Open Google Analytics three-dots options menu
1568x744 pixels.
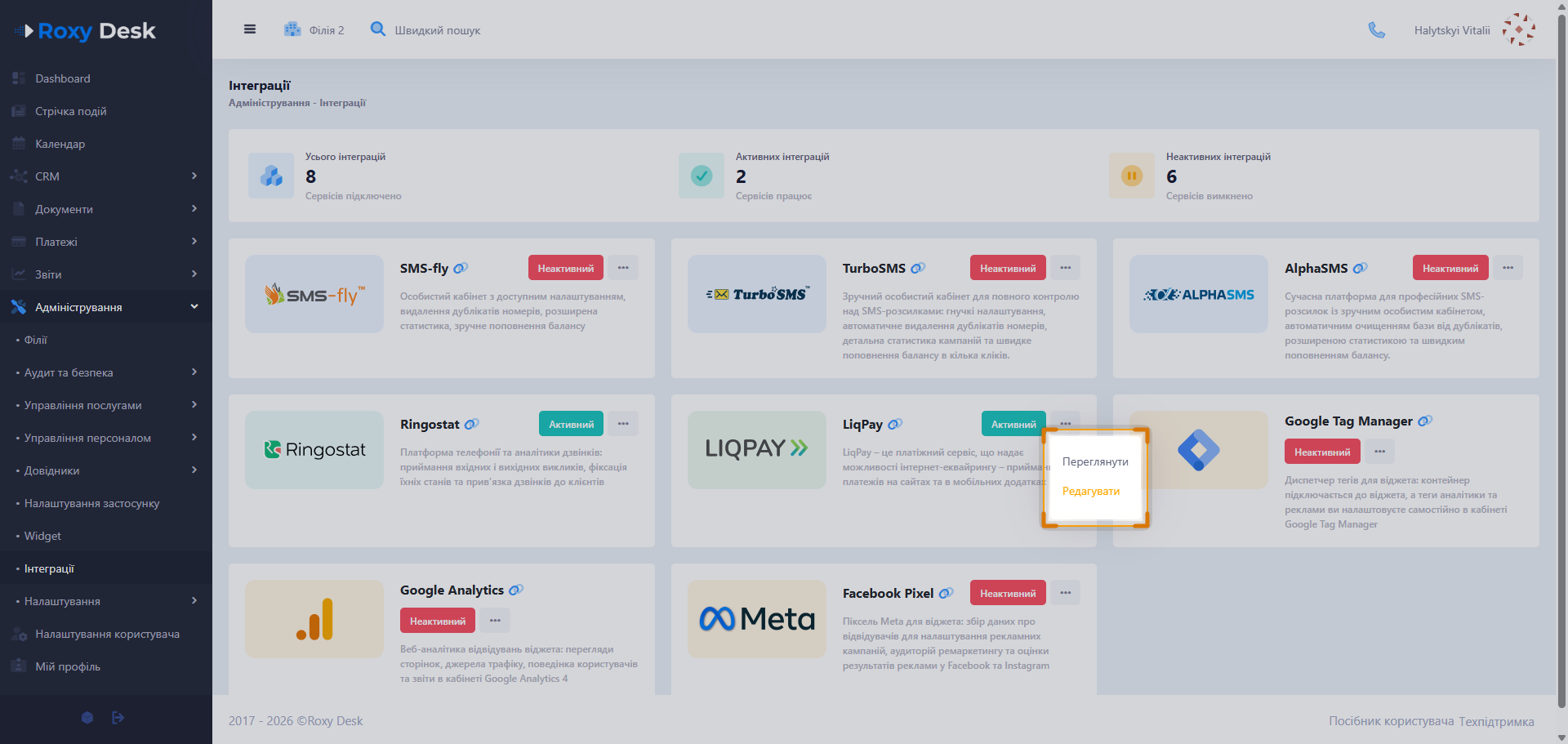coord(495,621)
